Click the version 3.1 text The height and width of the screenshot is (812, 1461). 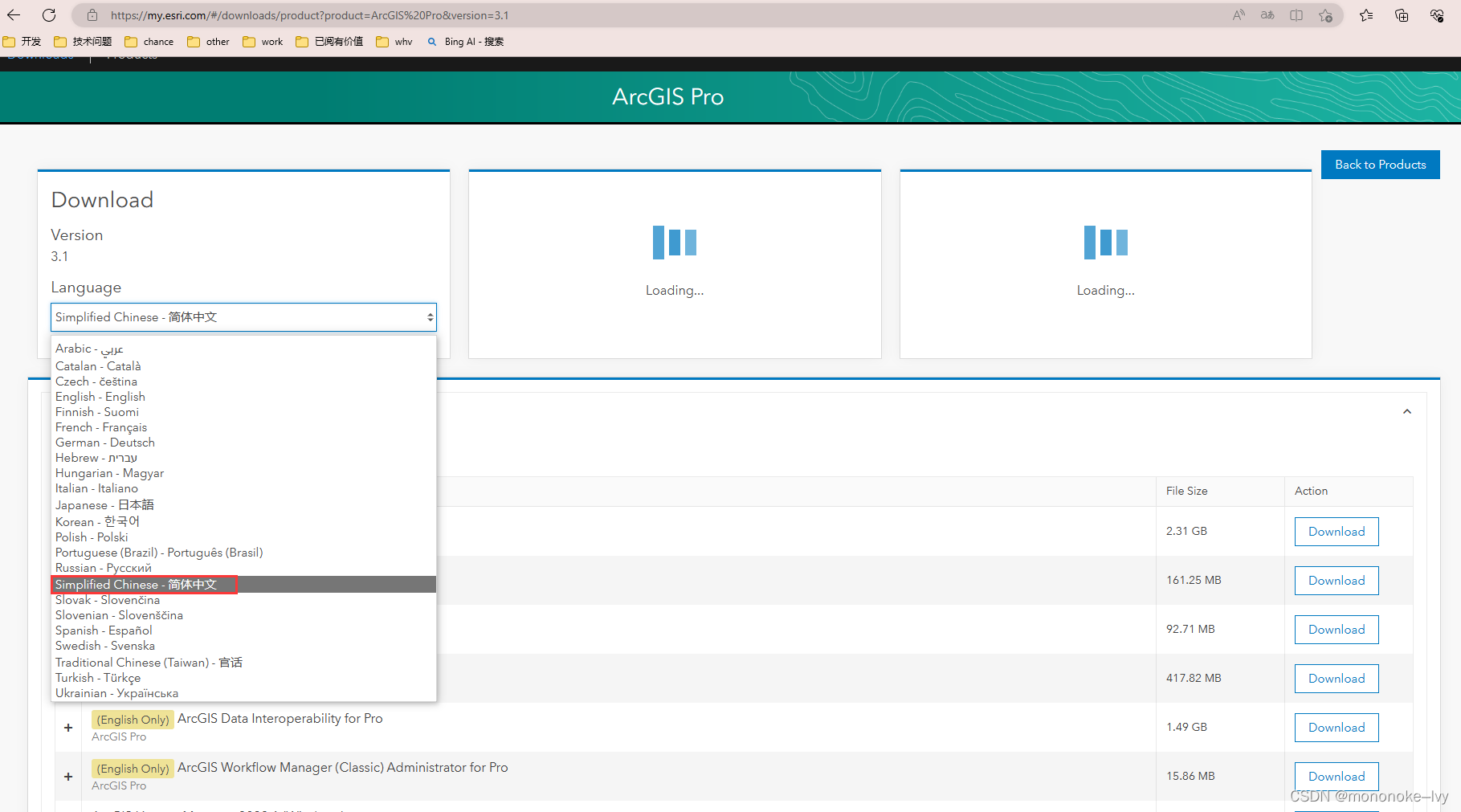[59, 256]
